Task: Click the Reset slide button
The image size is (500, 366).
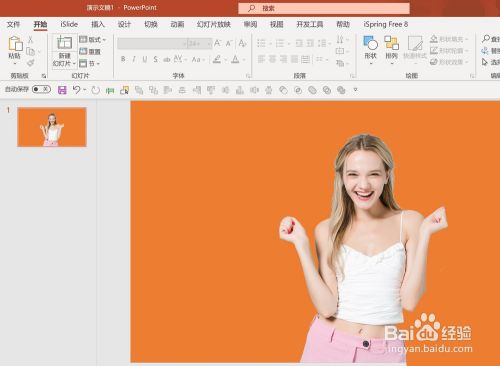Action: pos(90,51)
